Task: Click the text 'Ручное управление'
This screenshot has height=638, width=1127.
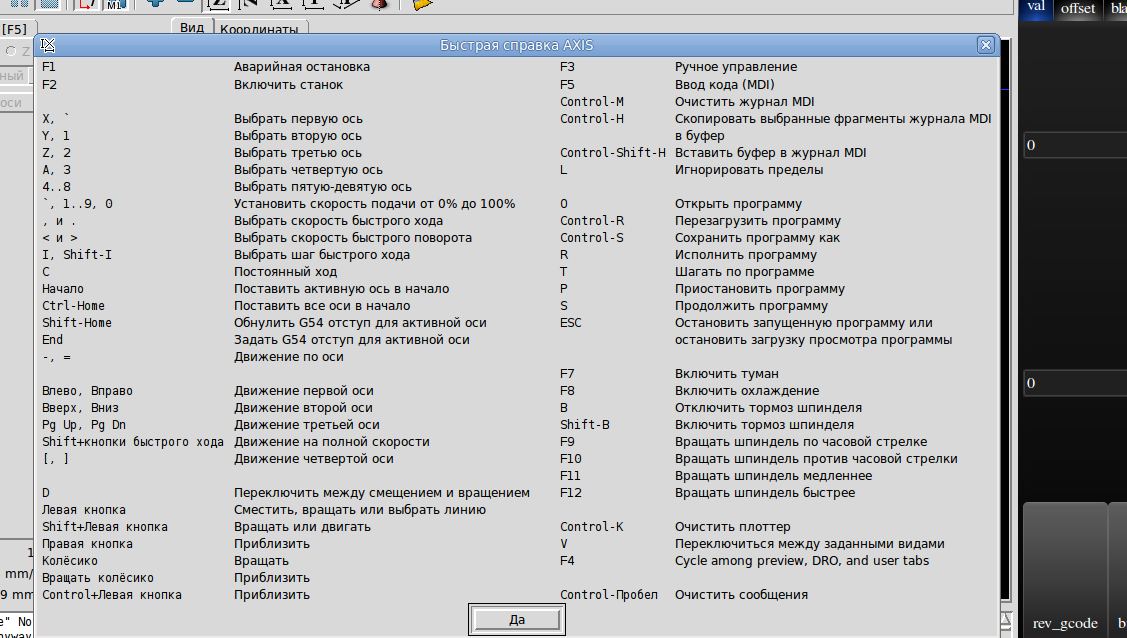Action: (736, 67)
